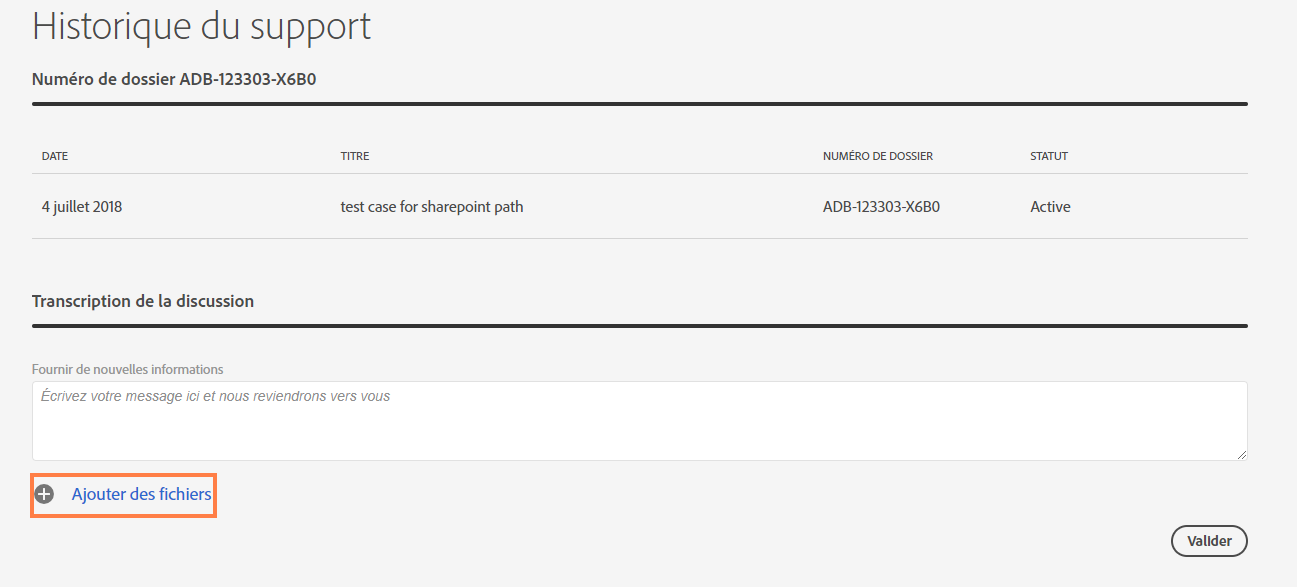
Task: Click the plus icon beside Ajouter des fichiers
Action: [44, 494]
